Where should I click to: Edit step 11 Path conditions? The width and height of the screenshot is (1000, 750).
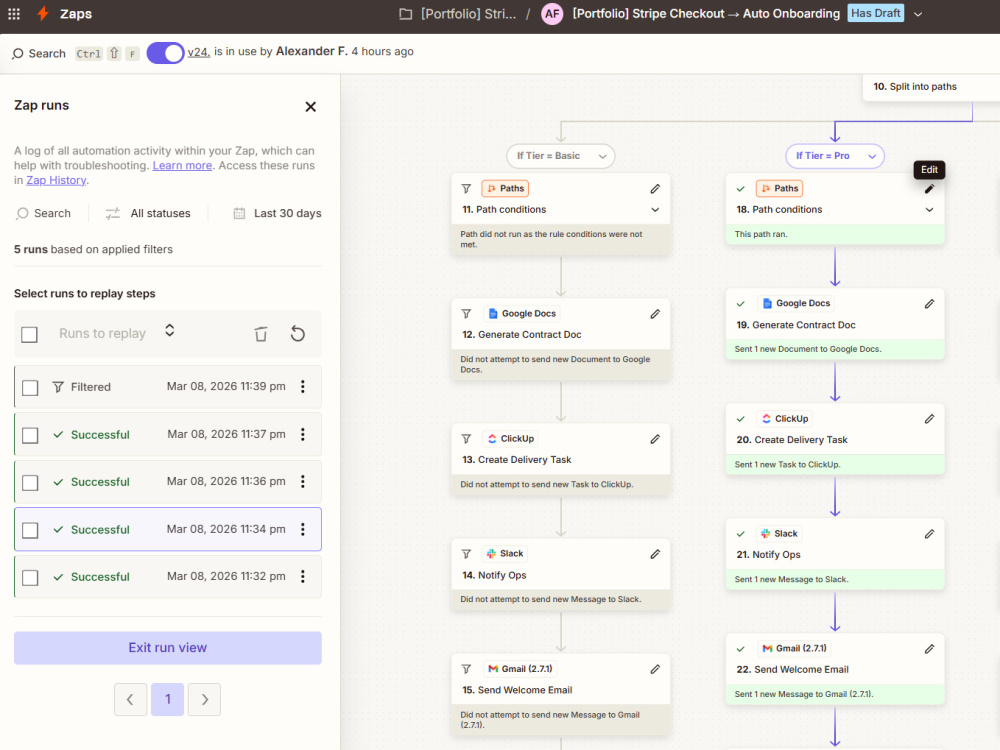655,189
